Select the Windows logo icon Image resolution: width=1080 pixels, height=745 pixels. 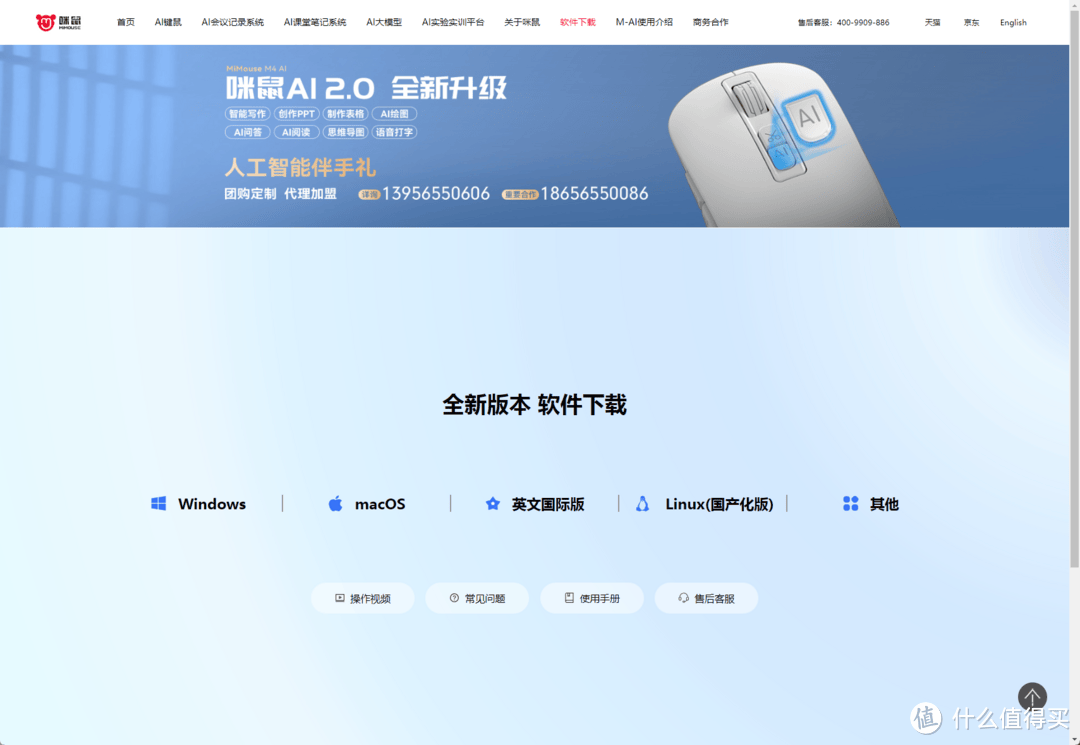[159, 504]
